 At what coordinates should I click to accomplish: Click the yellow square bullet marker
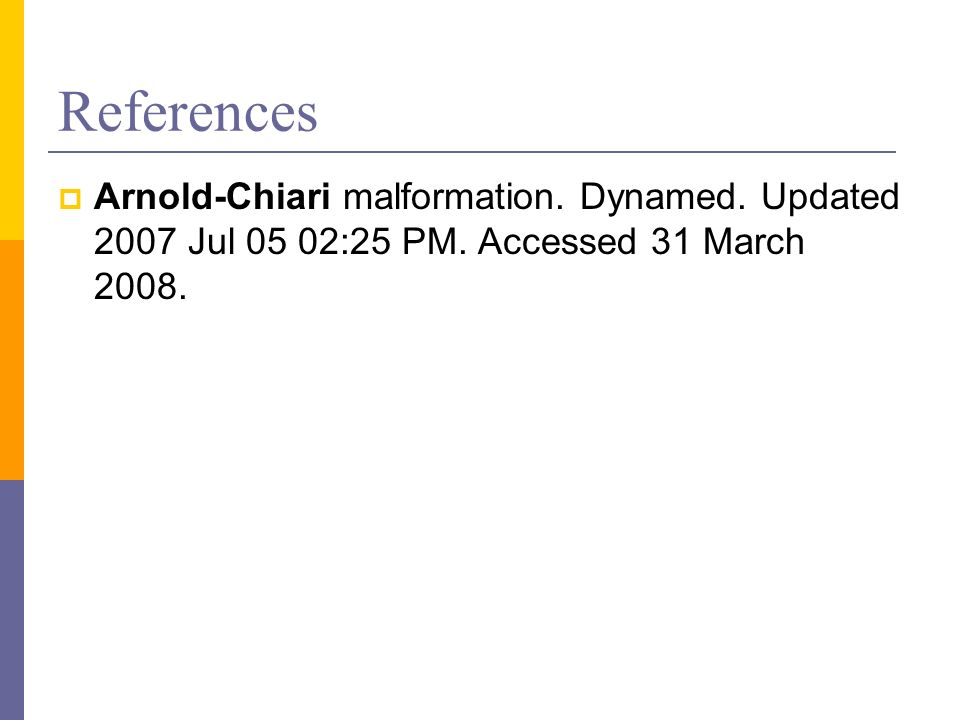coord(70,200)
